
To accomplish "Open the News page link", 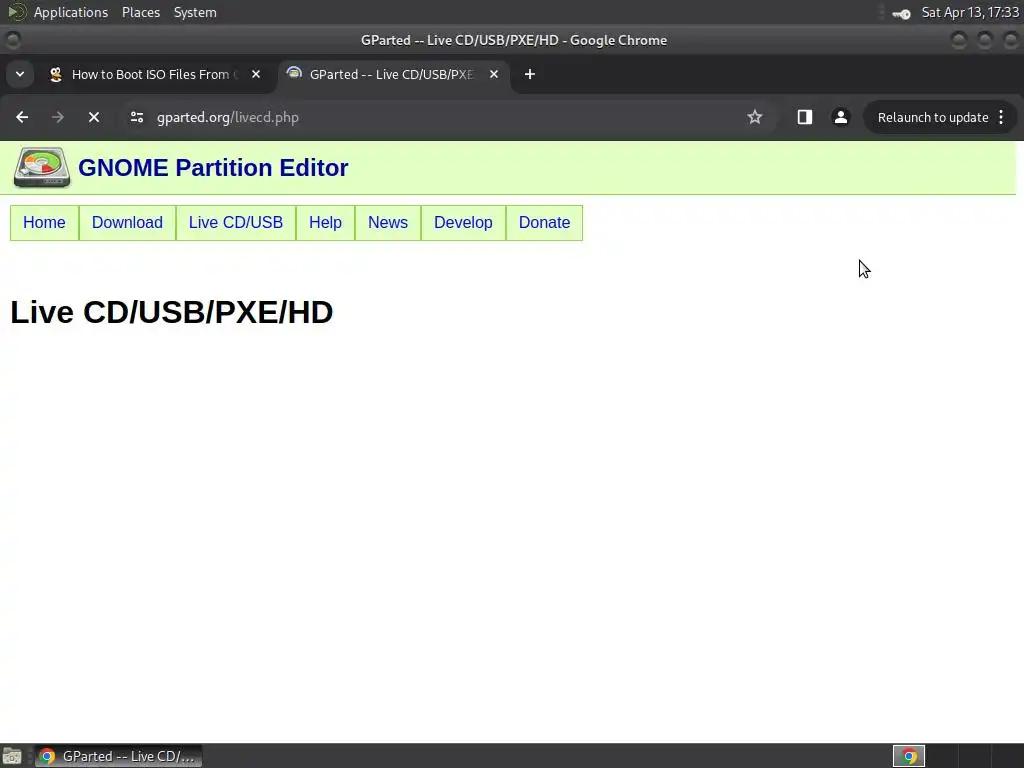I will coord(388,223).
